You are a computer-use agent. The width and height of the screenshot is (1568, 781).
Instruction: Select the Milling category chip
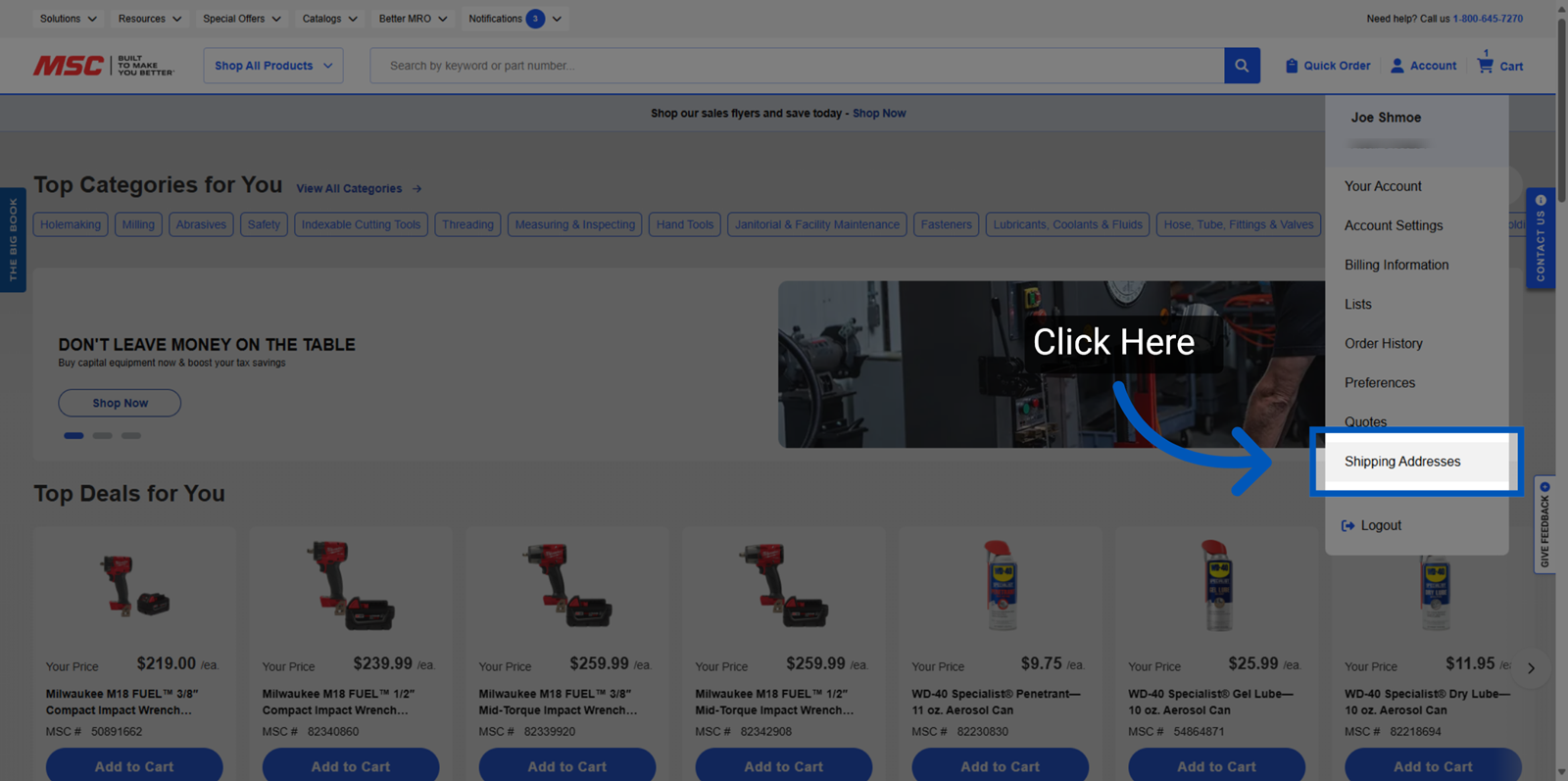(x=138, y=224)
